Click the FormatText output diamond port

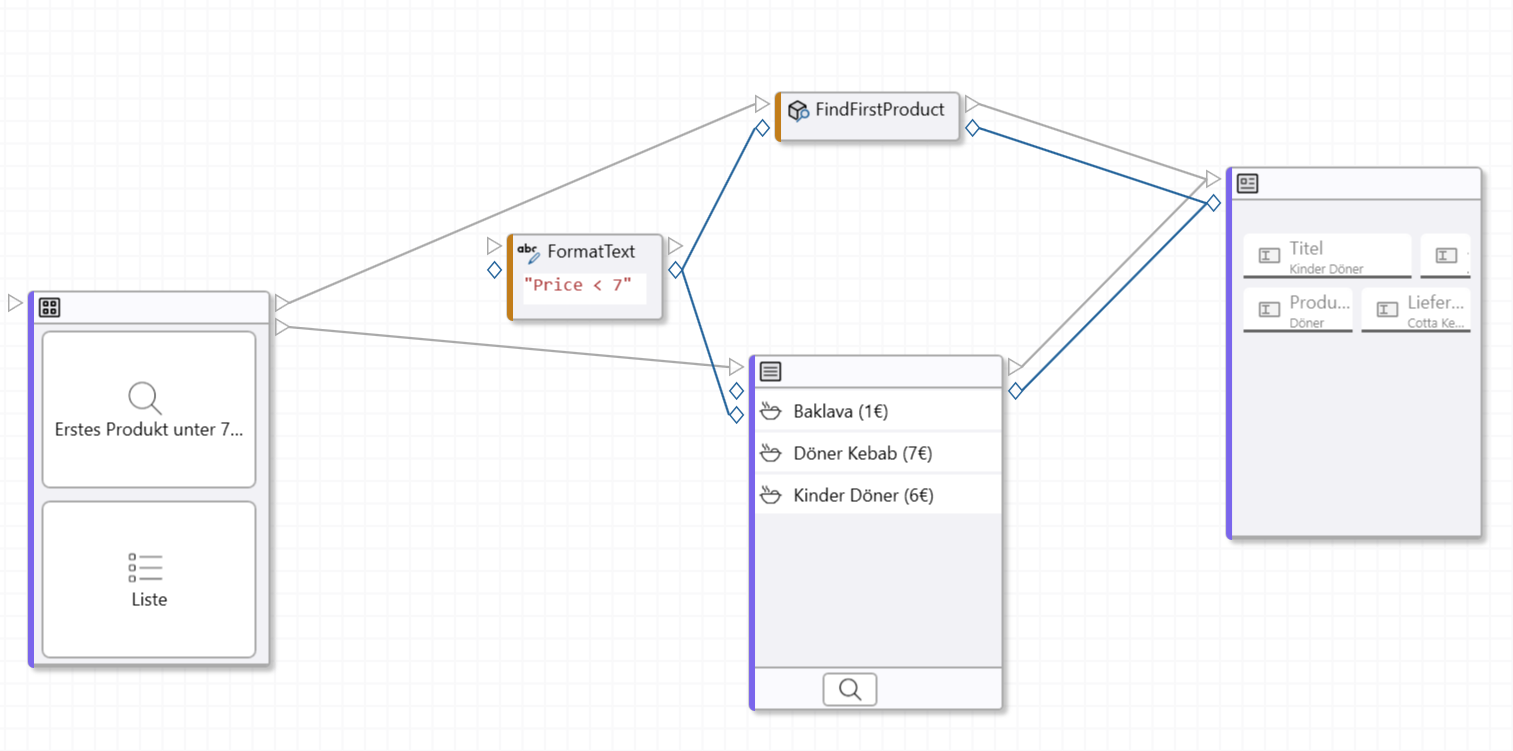[676, 269]
